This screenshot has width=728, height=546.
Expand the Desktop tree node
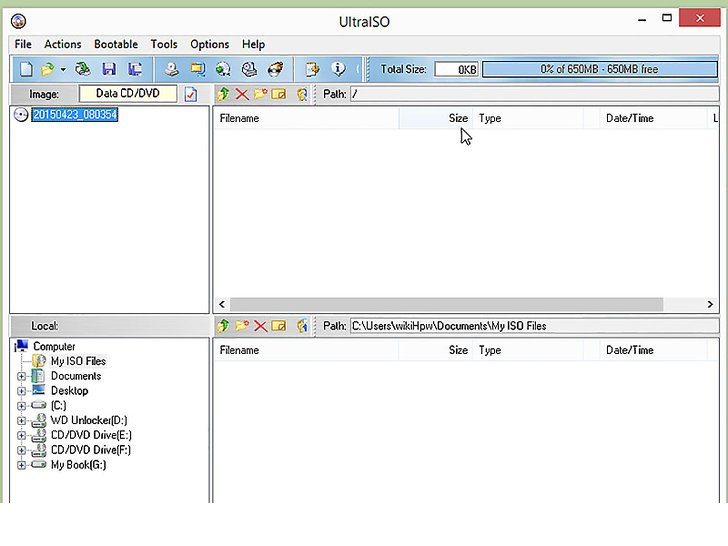coord(21,391)
